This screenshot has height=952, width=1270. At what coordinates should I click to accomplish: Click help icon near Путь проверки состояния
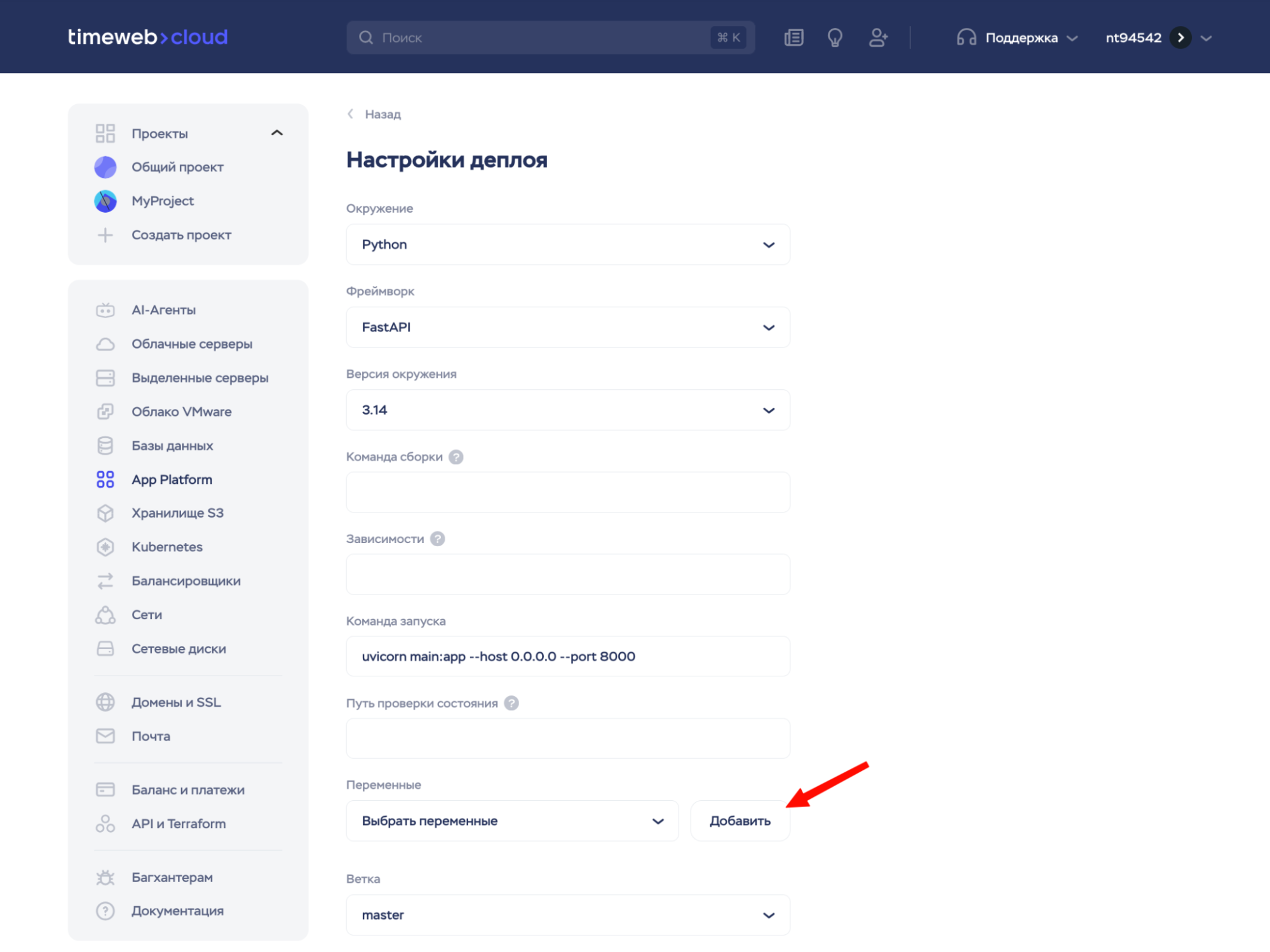pos(511,703)
